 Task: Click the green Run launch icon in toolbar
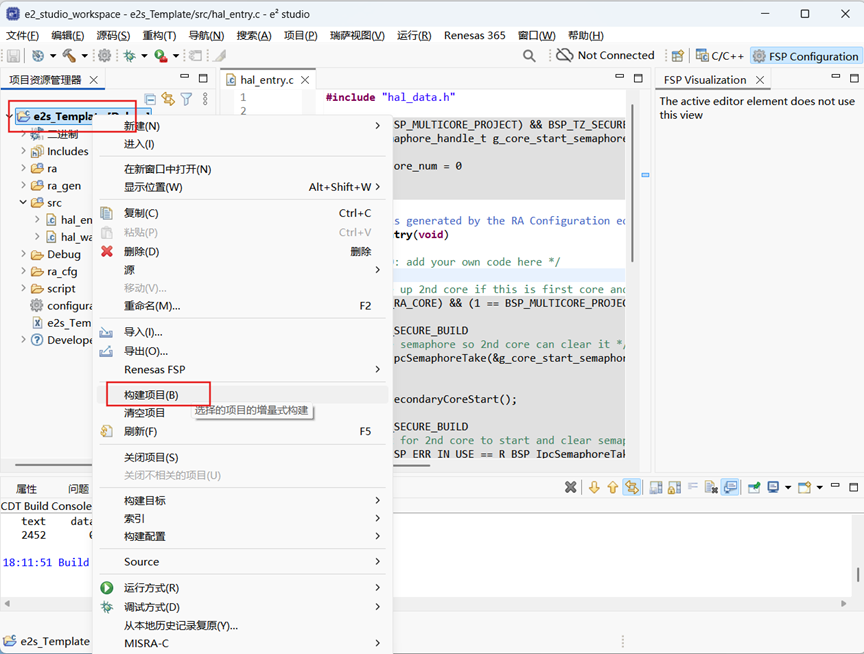coord(161,56)
